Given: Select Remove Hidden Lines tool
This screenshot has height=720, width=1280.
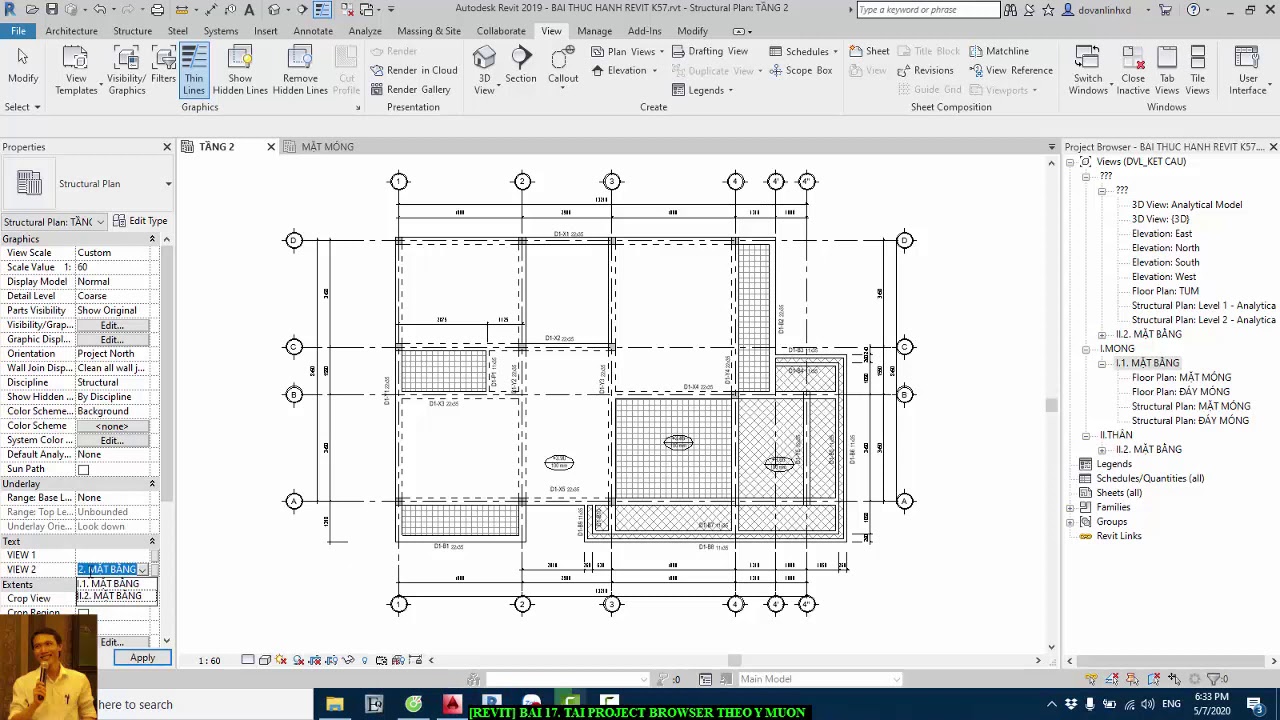Looking at the screenshot, I should [x=300, y=70].
